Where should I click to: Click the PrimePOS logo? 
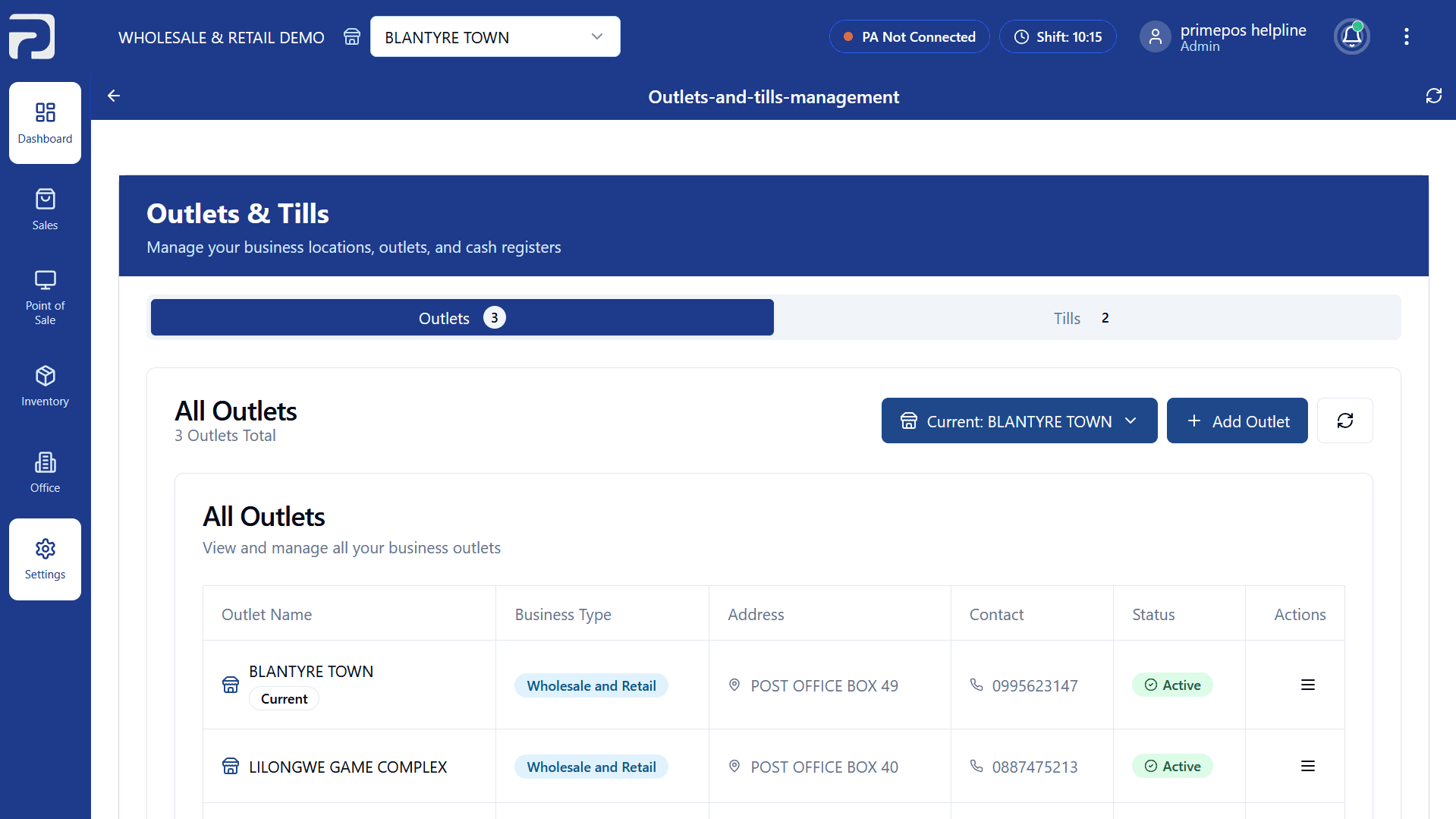[32, 36]
